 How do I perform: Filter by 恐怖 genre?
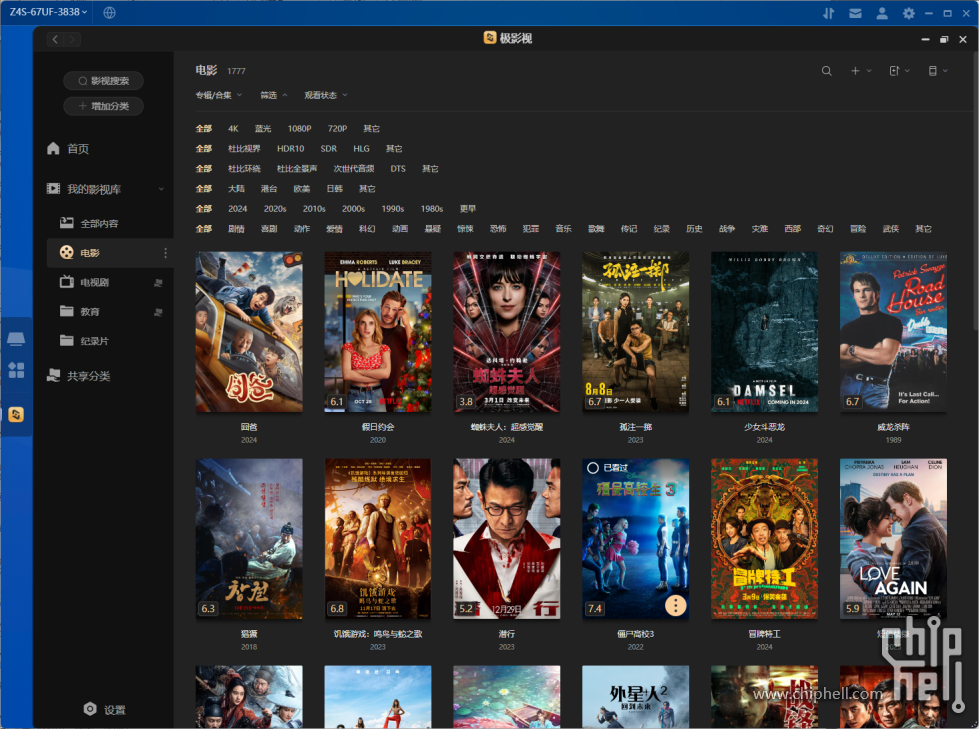pos(498,228)
